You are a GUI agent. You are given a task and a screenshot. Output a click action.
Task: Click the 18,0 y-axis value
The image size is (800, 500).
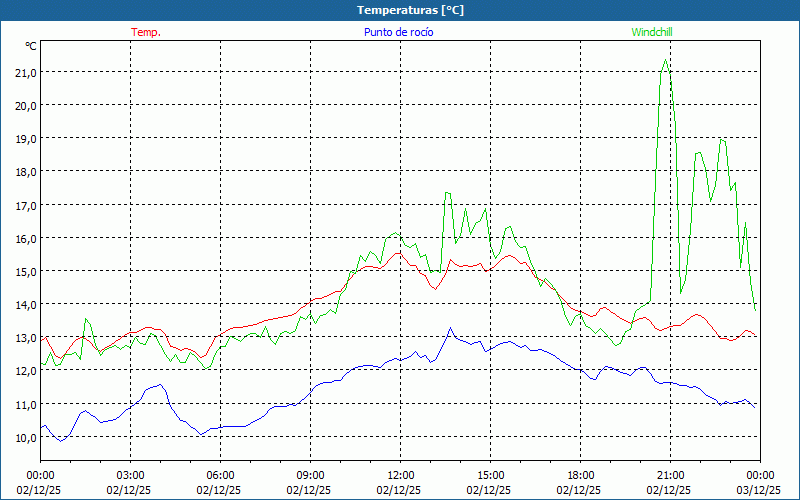click(25, 171)
